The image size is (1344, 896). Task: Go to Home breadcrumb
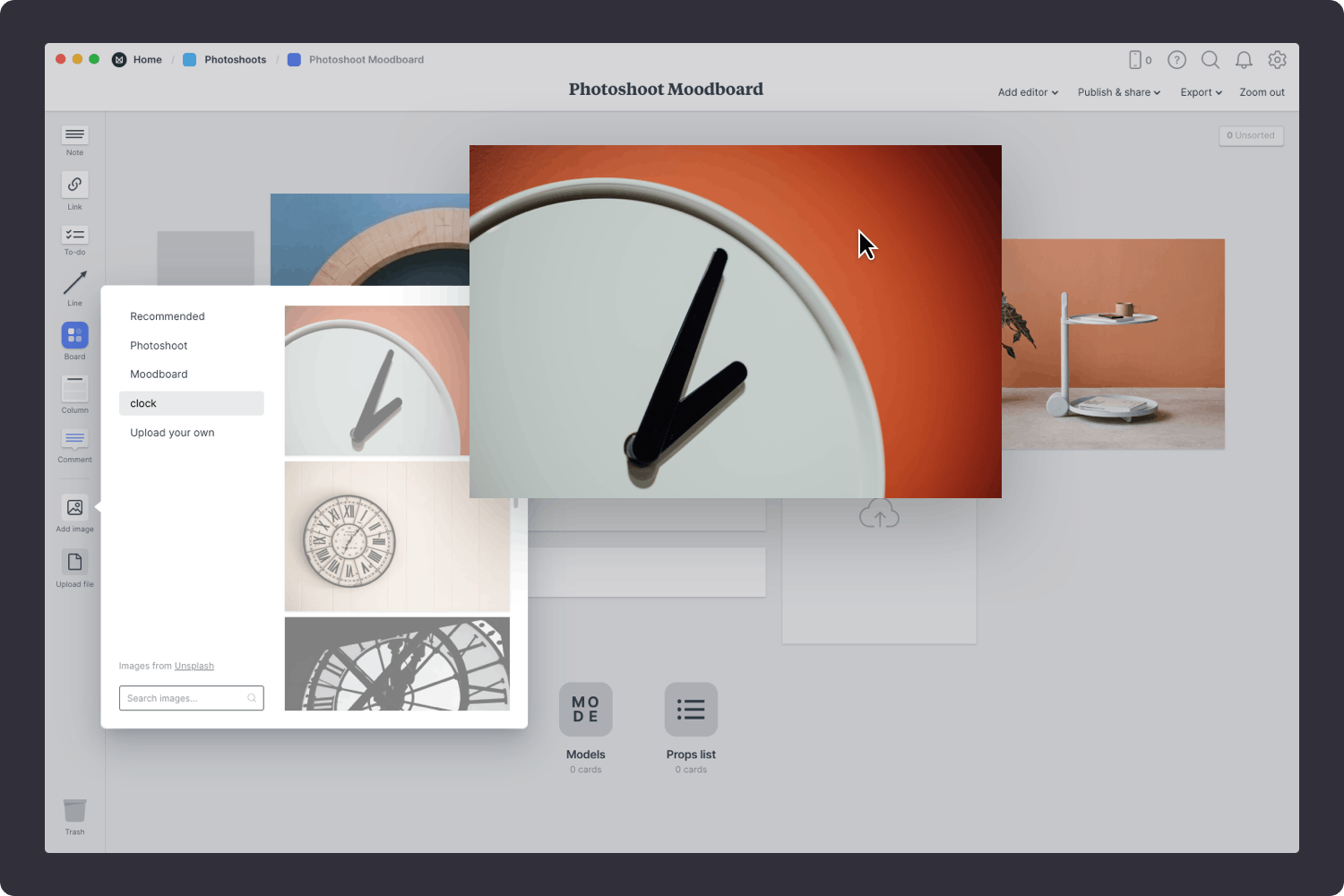point(148,60)
